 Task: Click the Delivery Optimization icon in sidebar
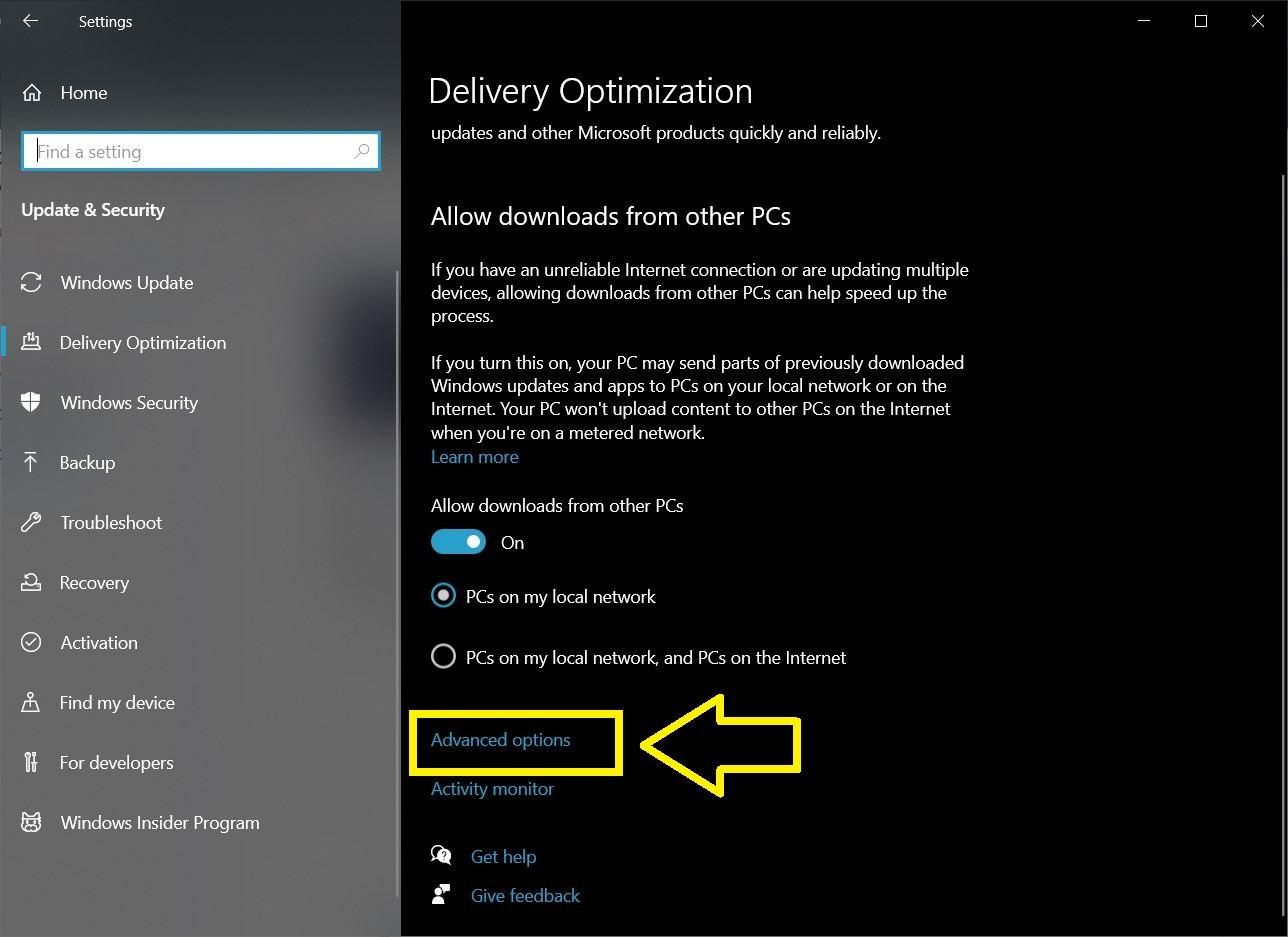tap(31, 342)
